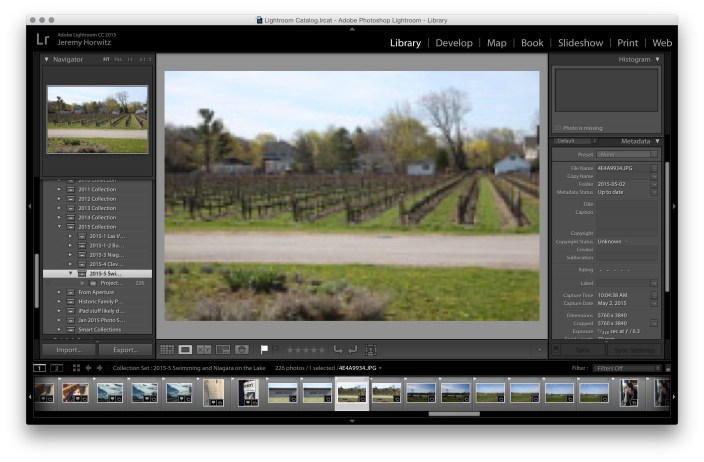Open the Slideshow module

(x=580, y=43)
